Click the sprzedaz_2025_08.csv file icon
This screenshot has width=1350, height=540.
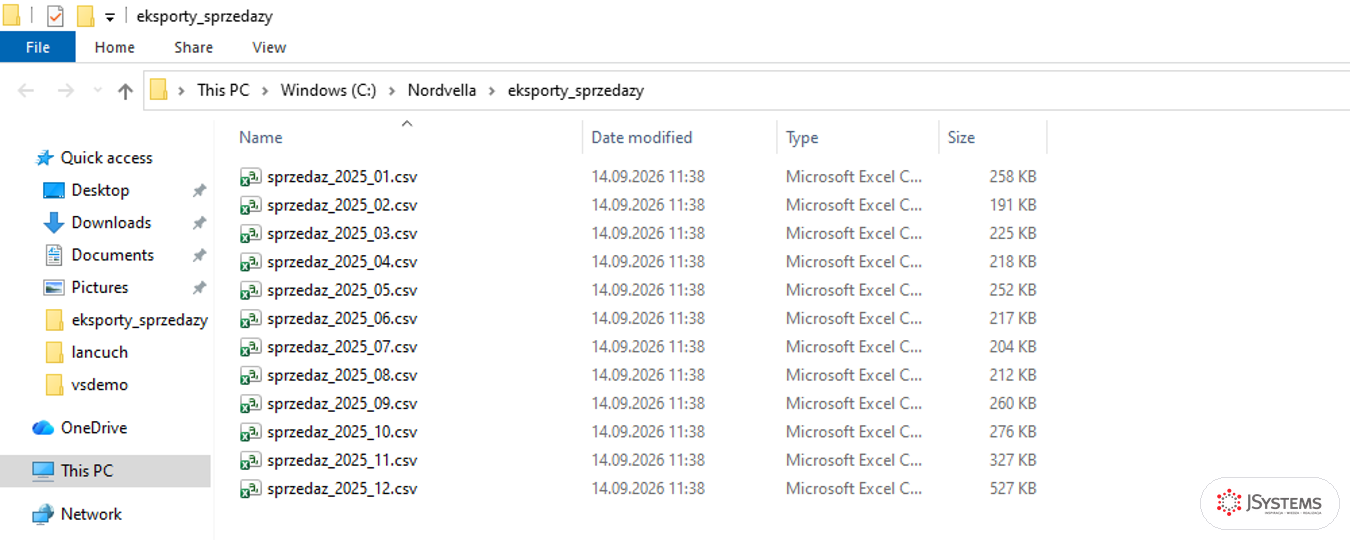click(x=250, y=376)
